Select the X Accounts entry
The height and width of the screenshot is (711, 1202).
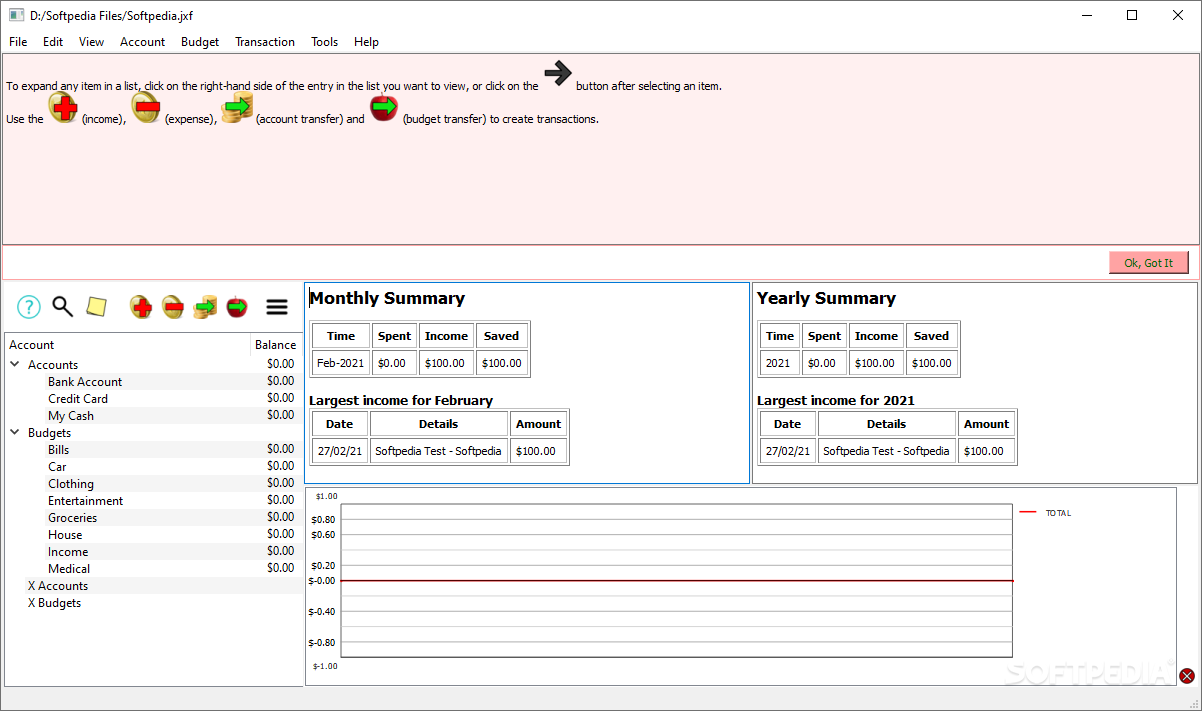[58, 586]
